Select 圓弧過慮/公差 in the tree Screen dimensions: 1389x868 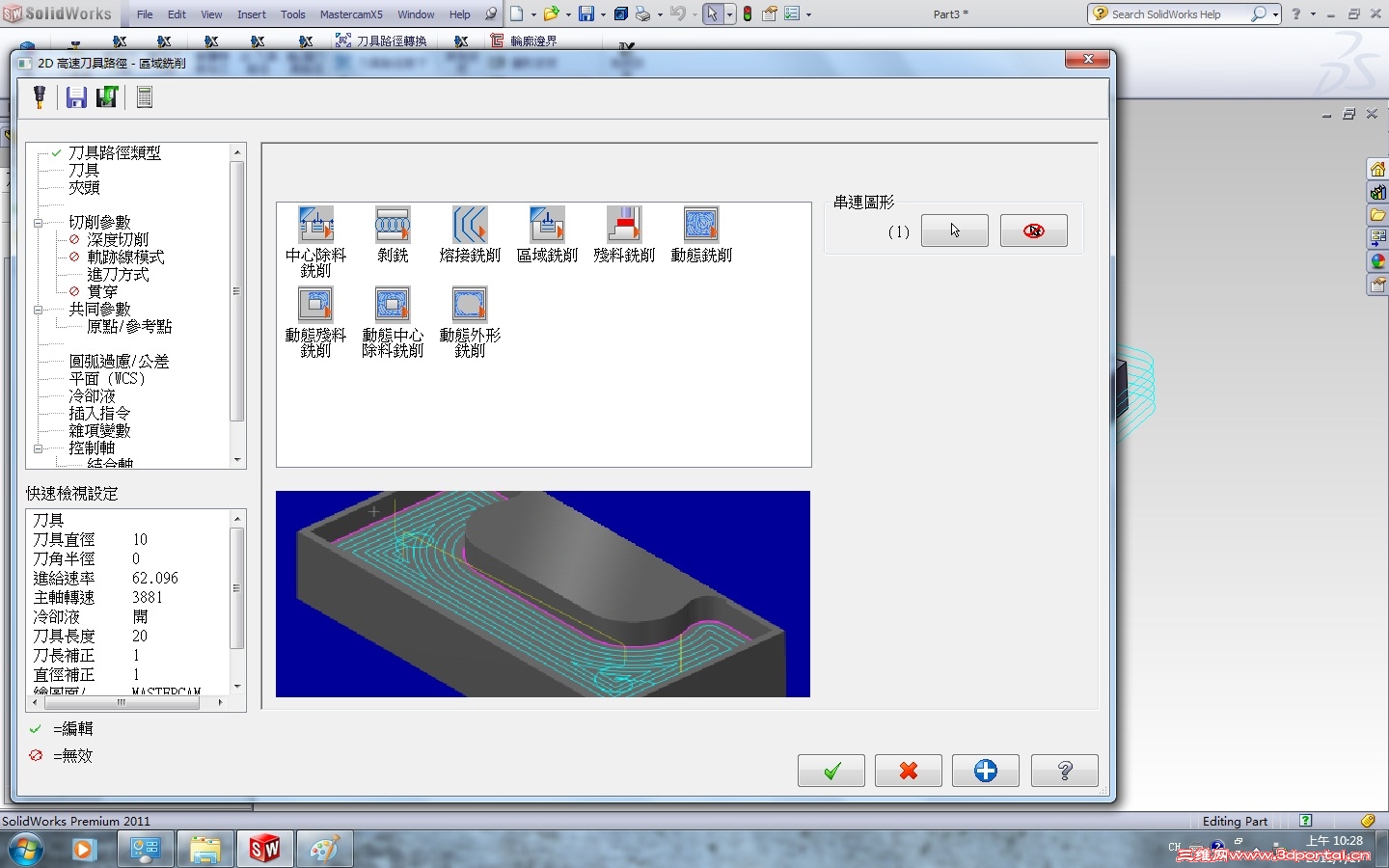[x=119, y=361]
